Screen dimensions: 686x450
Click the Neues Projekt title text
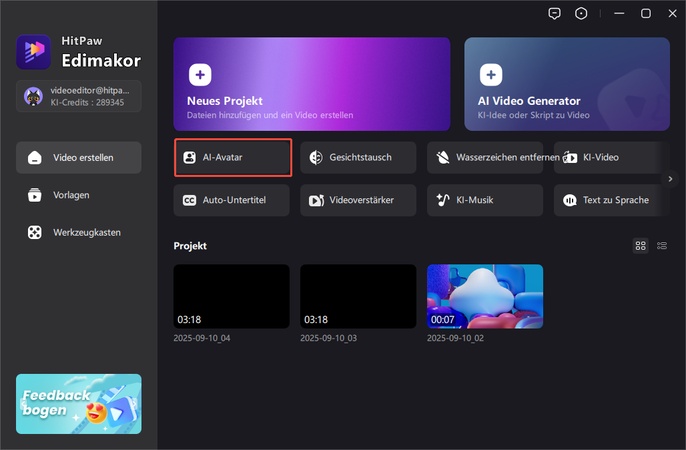pos(225,101)
